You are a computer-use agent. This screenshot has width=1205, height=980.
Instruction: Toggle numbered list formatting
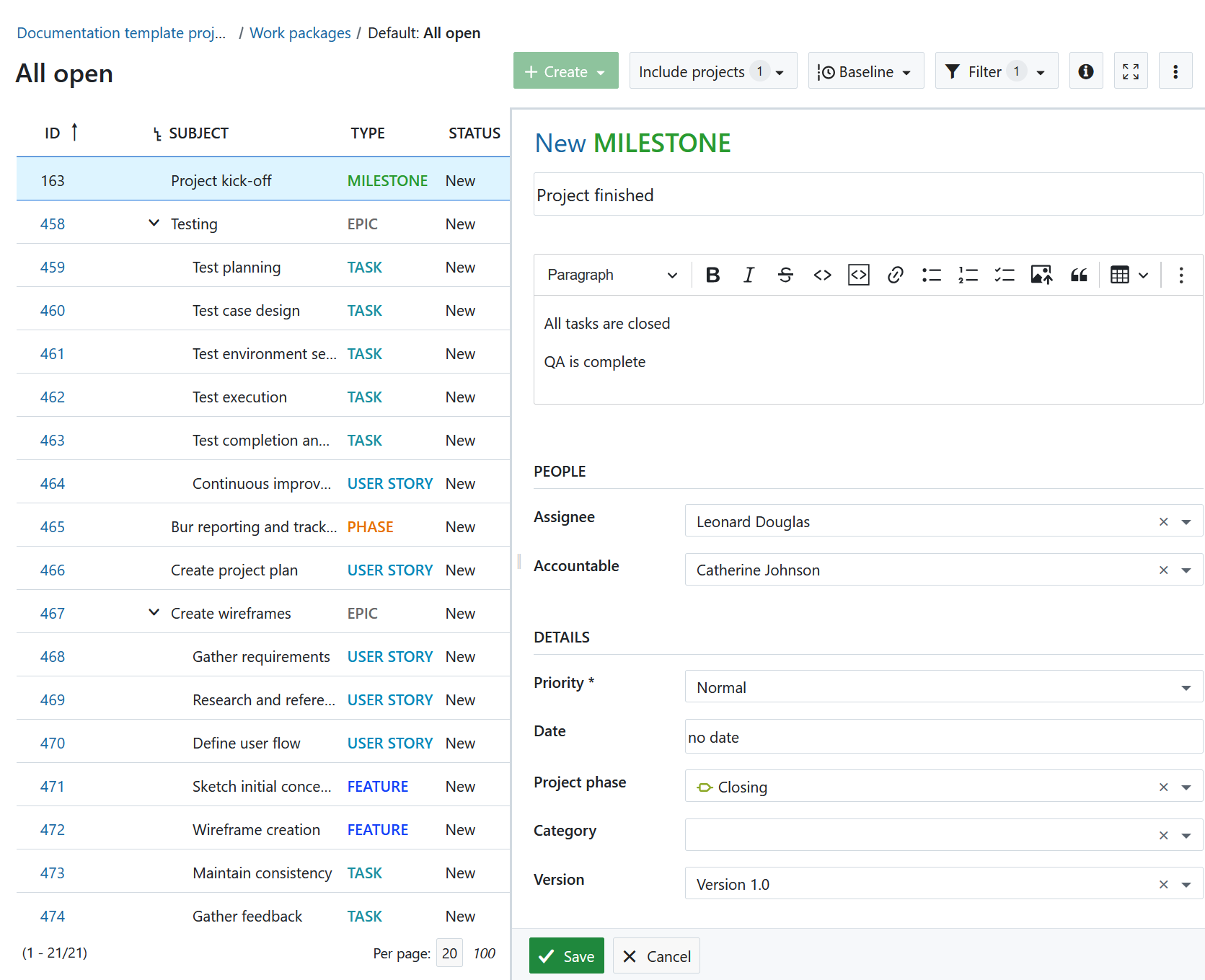click(x=968, y=275)
